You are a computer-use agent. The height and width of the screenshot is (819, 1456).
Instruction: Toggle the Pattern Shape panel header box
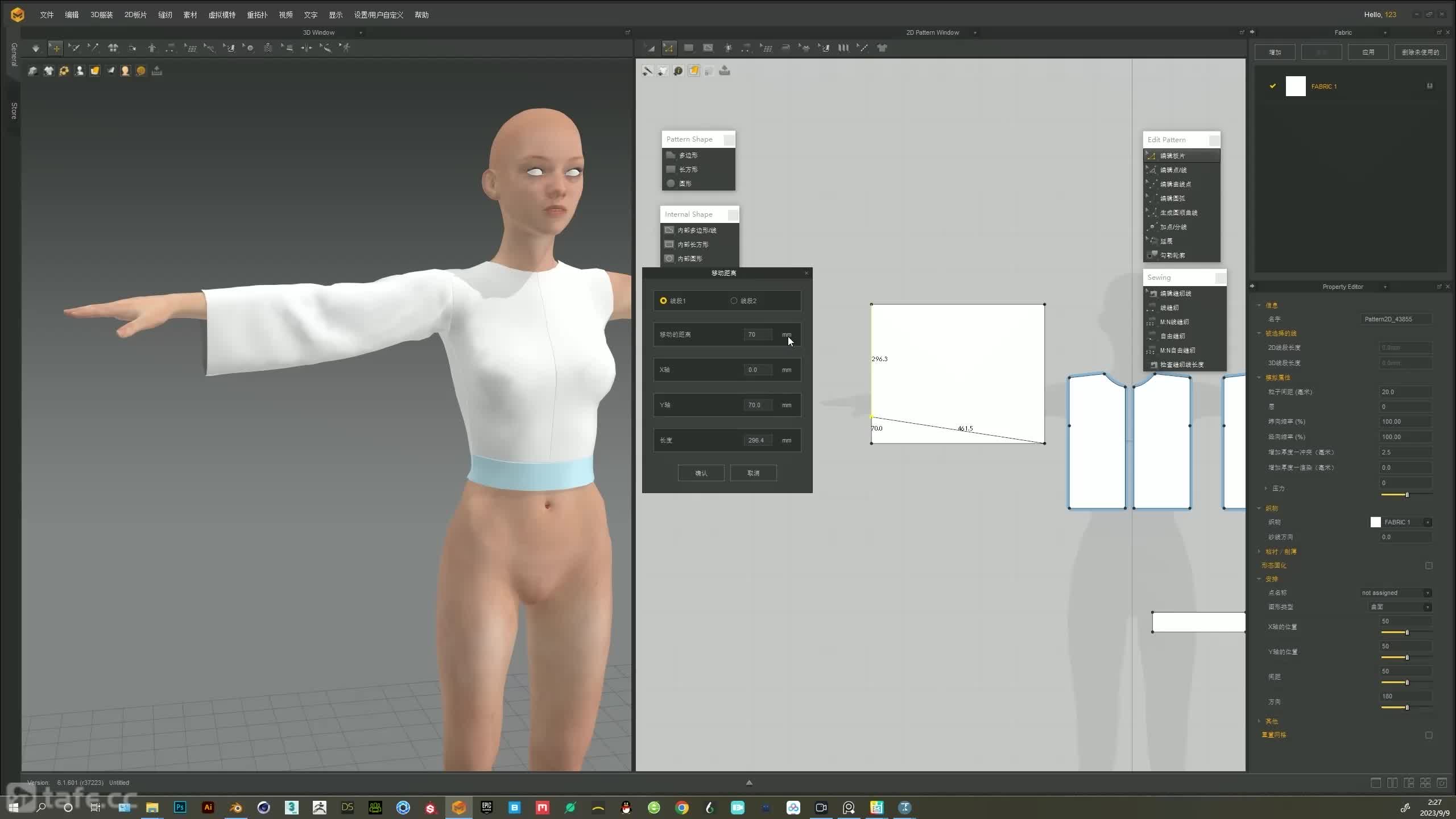point(729,139)
